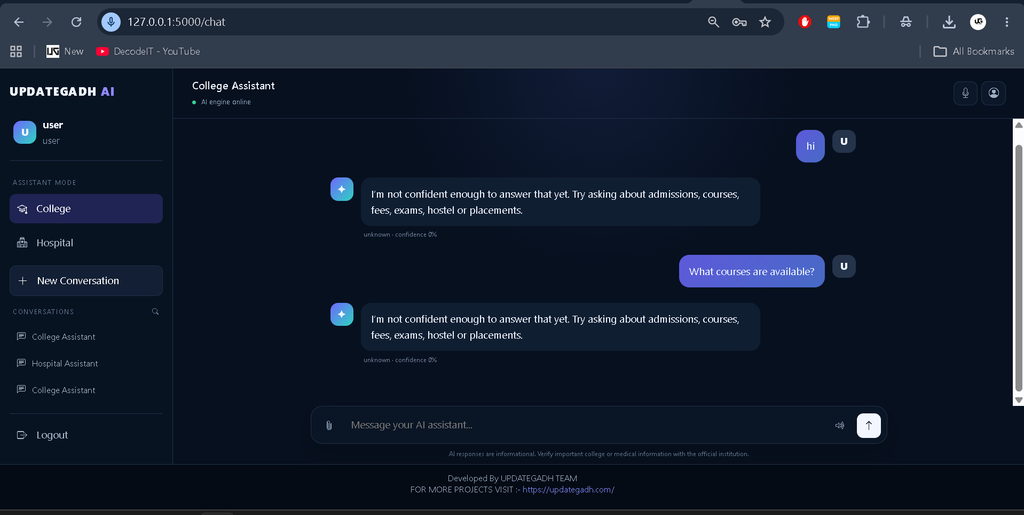Open the Extensions puzzle piece menu

click(x=863, y=22)
